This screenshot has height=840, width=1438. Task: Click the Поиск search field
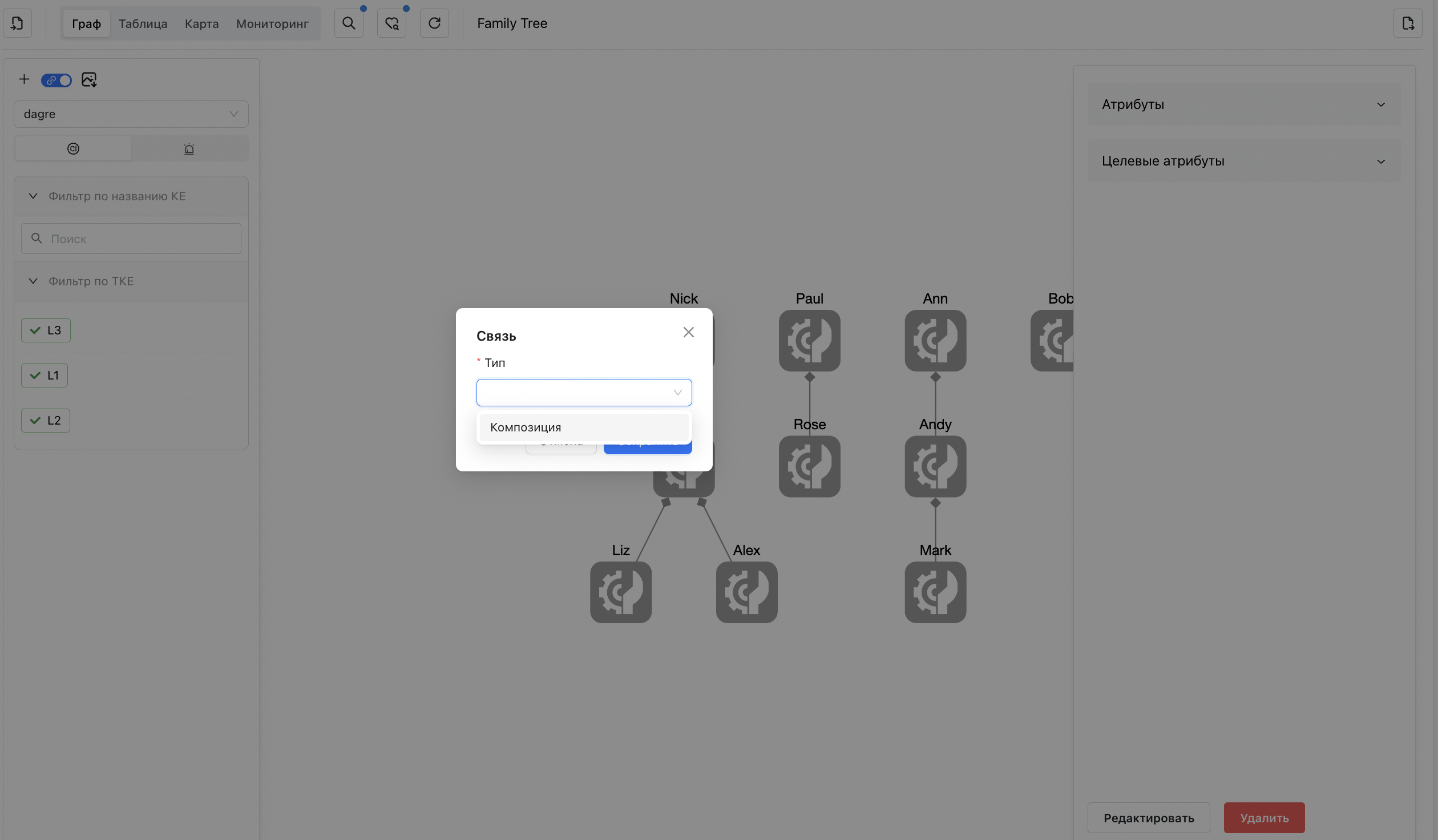(x=131, y=239)
